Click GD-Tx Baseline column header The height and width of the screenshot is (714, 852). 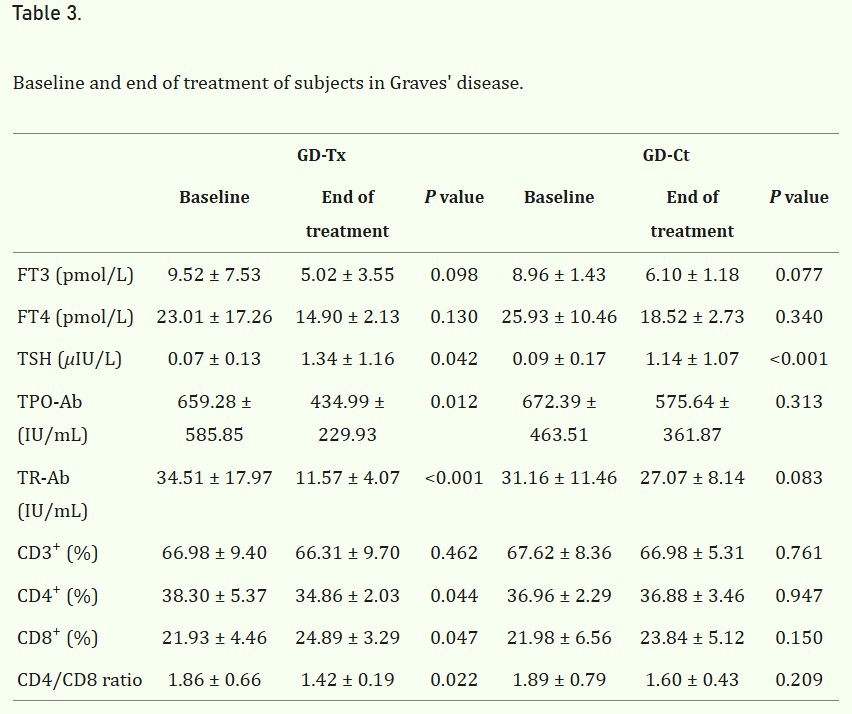tap(214, 197)
